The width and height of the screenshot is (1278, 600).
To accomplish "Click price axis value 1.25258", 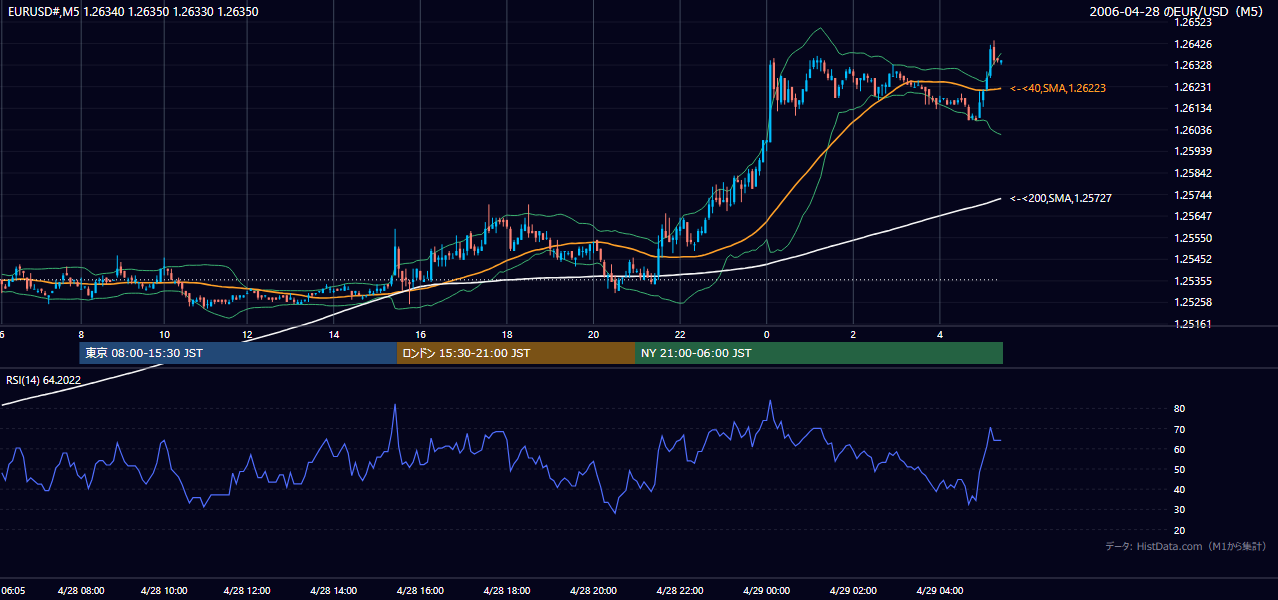I will point(1192,302).
